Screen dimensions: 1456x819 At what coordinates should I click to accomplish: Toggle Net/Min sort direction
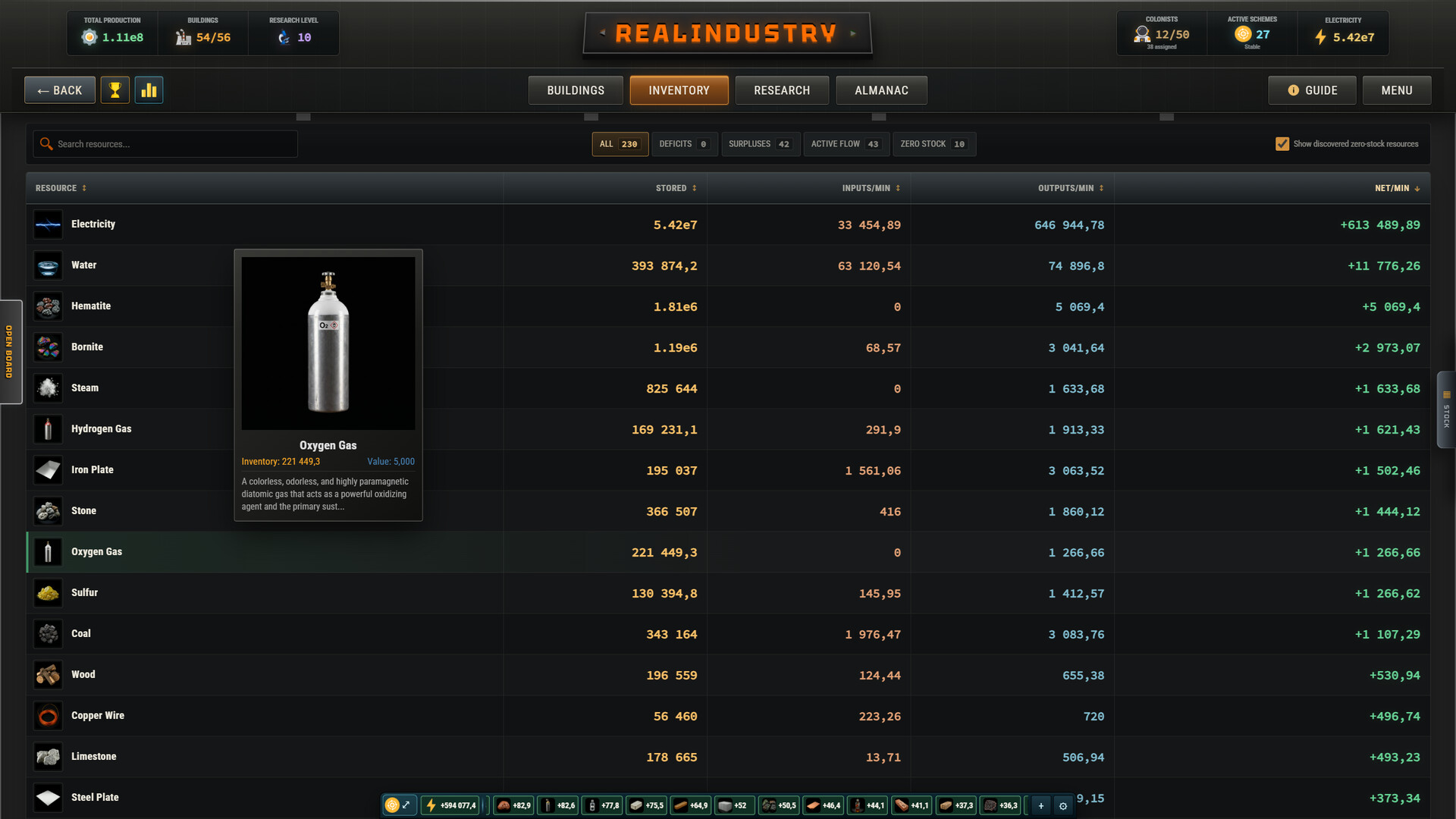(1397, 188)
